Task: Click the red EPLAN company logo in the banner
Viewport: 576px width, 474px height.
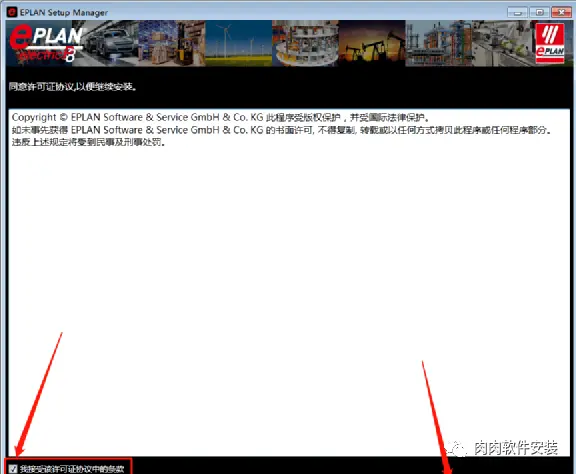Action: click(x=550, y=43)
